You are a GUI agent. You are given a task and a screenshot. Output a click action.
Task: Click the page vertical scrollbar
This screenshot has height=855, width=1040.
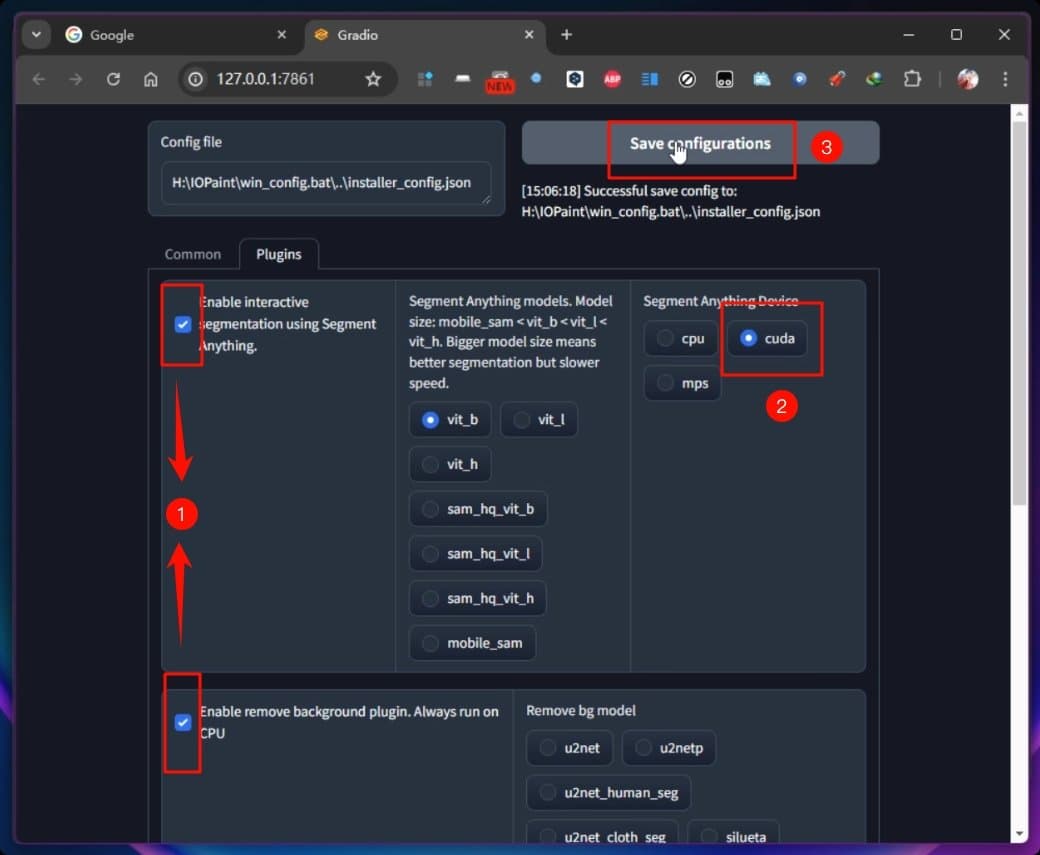[1019, 300]
